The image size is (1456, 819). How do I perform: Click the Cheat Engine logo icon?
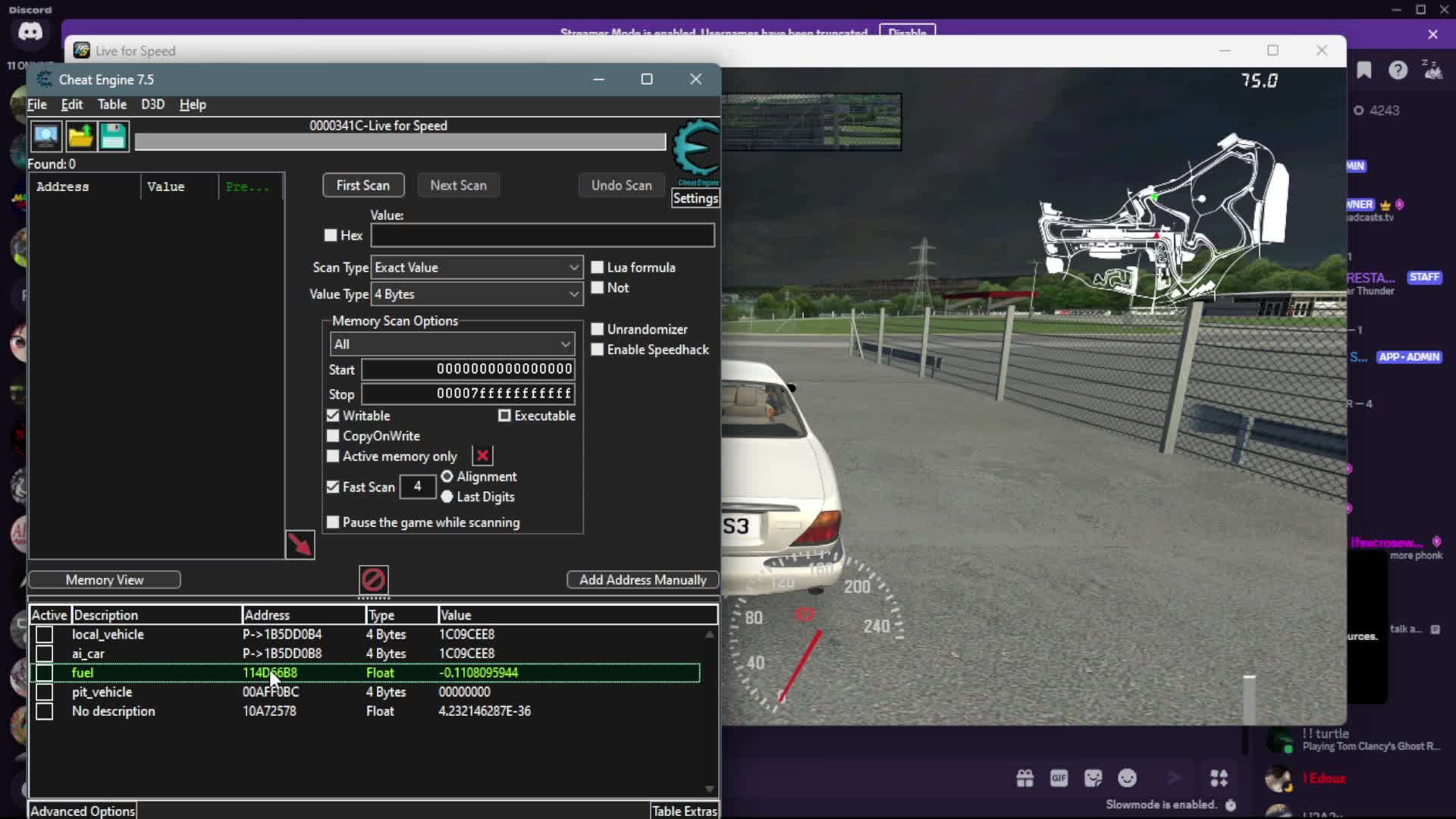pyautogui.click(x=695, y=149)
